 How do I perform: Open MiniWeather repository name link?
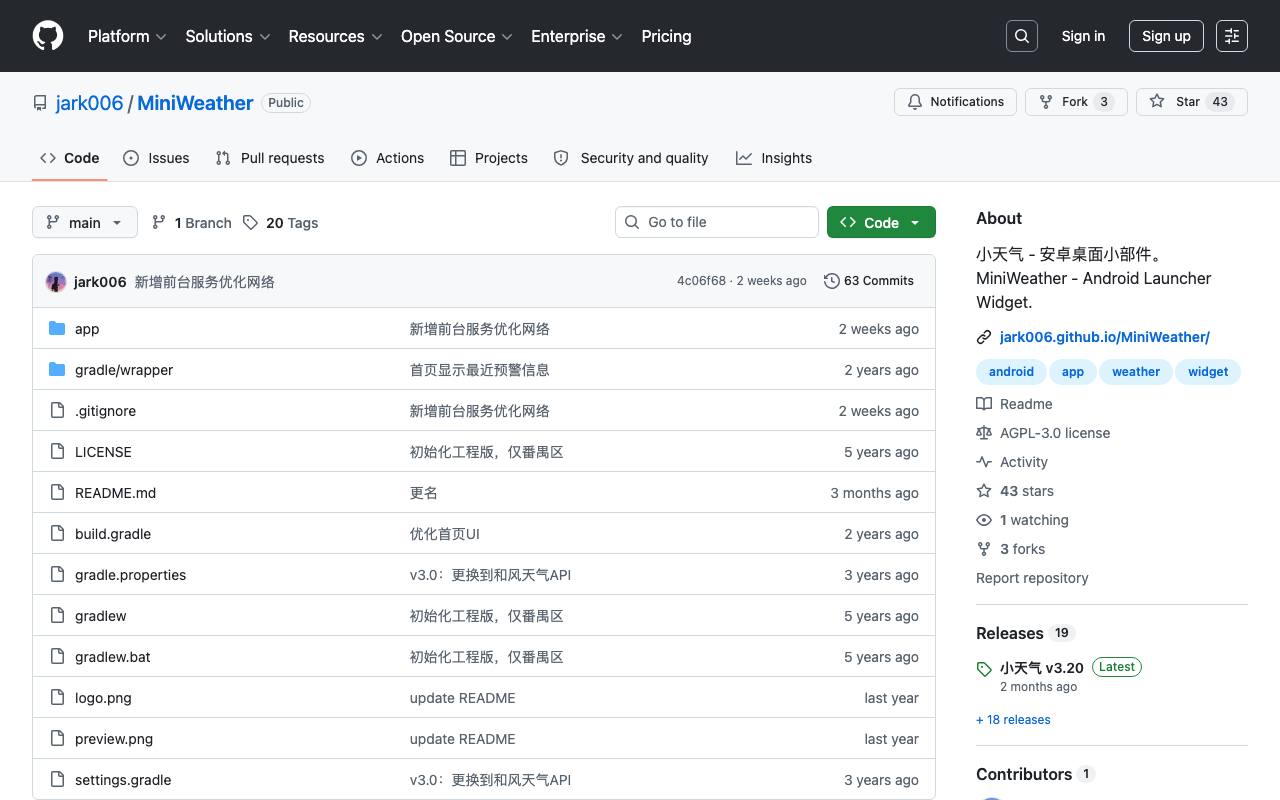(x=195, y=103)
